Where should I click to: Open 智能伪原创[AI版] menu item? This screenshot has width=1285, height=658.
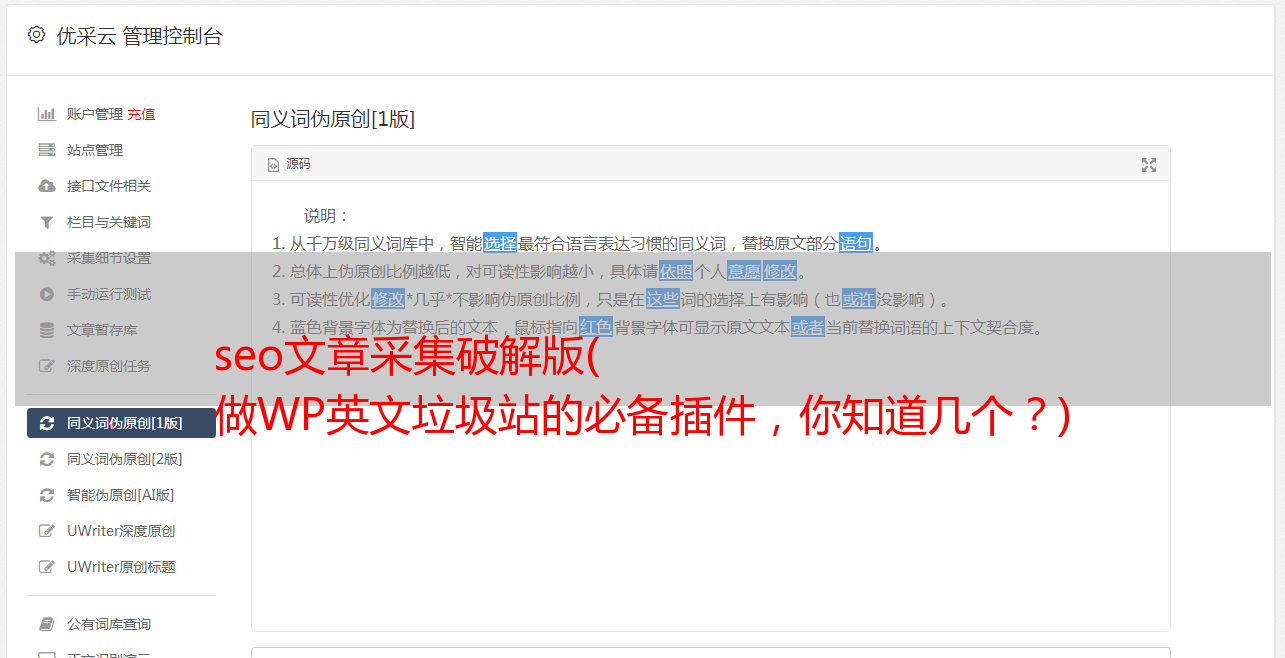[121, 495]
